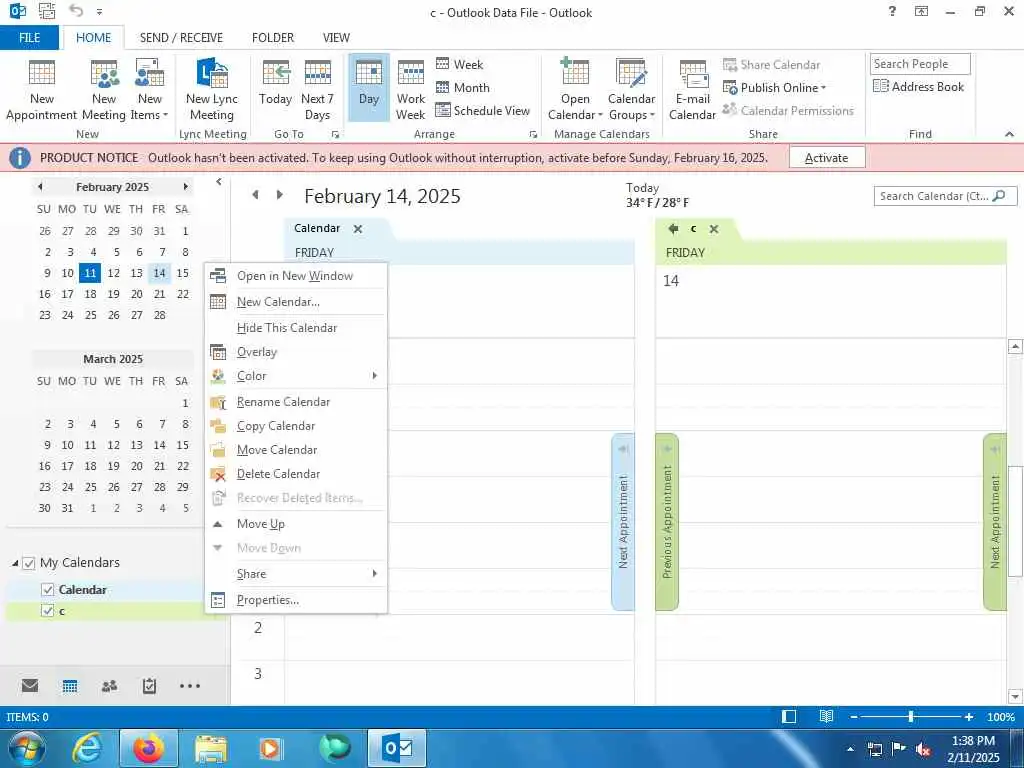
Task: Open the Address Book
Action: 918,86
